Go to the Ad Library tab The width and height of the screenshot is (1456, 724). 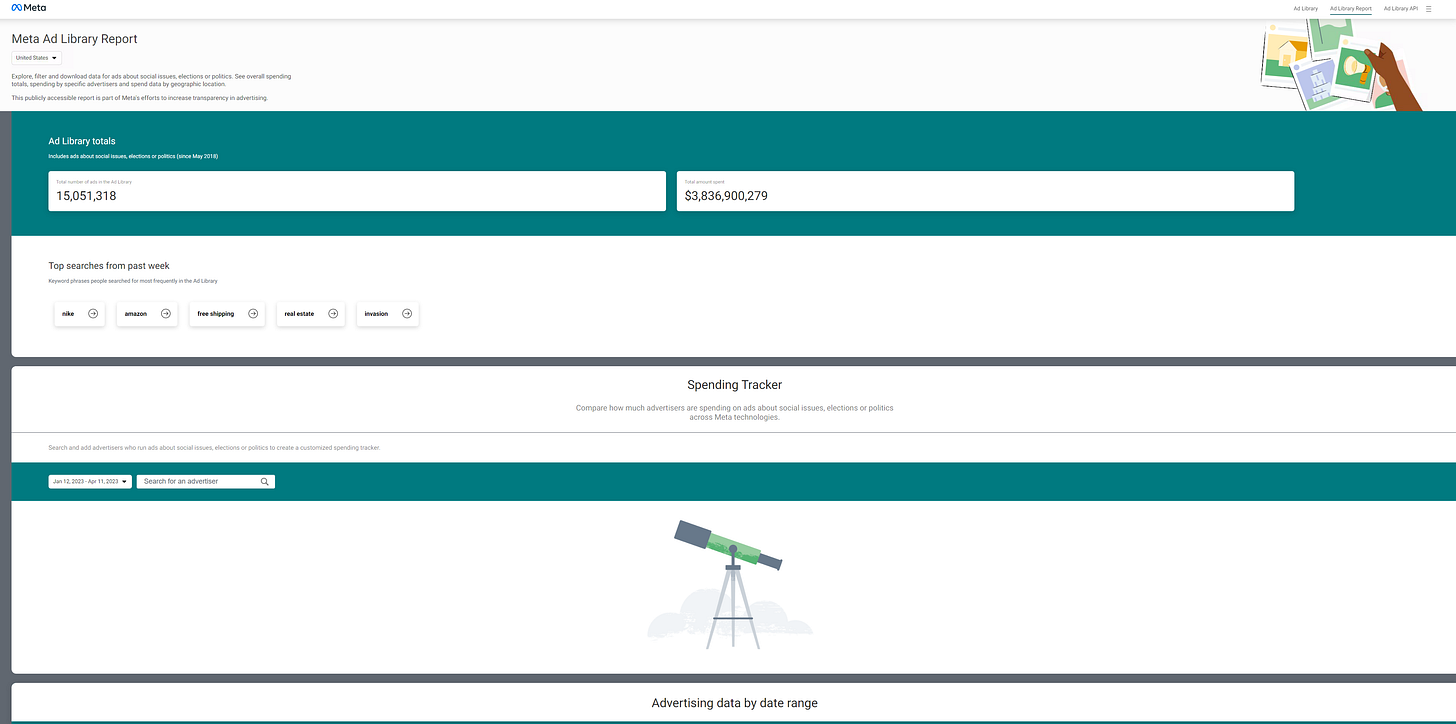tap(1305, 8)
